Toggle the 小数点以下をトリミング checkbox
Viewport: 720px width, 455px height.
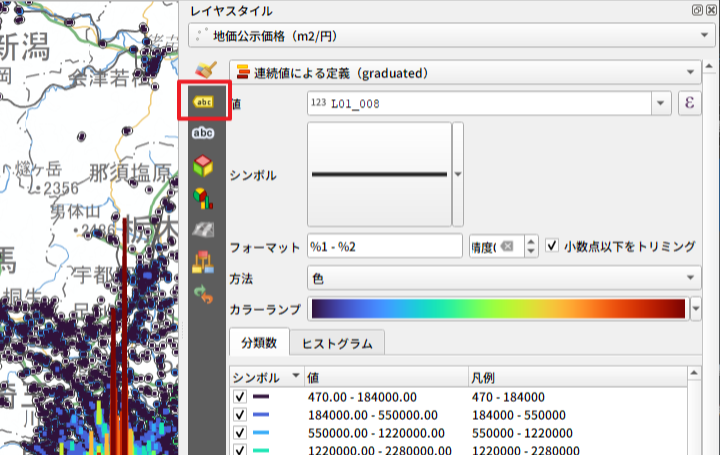pyautogui.click(x=553, y=246)
